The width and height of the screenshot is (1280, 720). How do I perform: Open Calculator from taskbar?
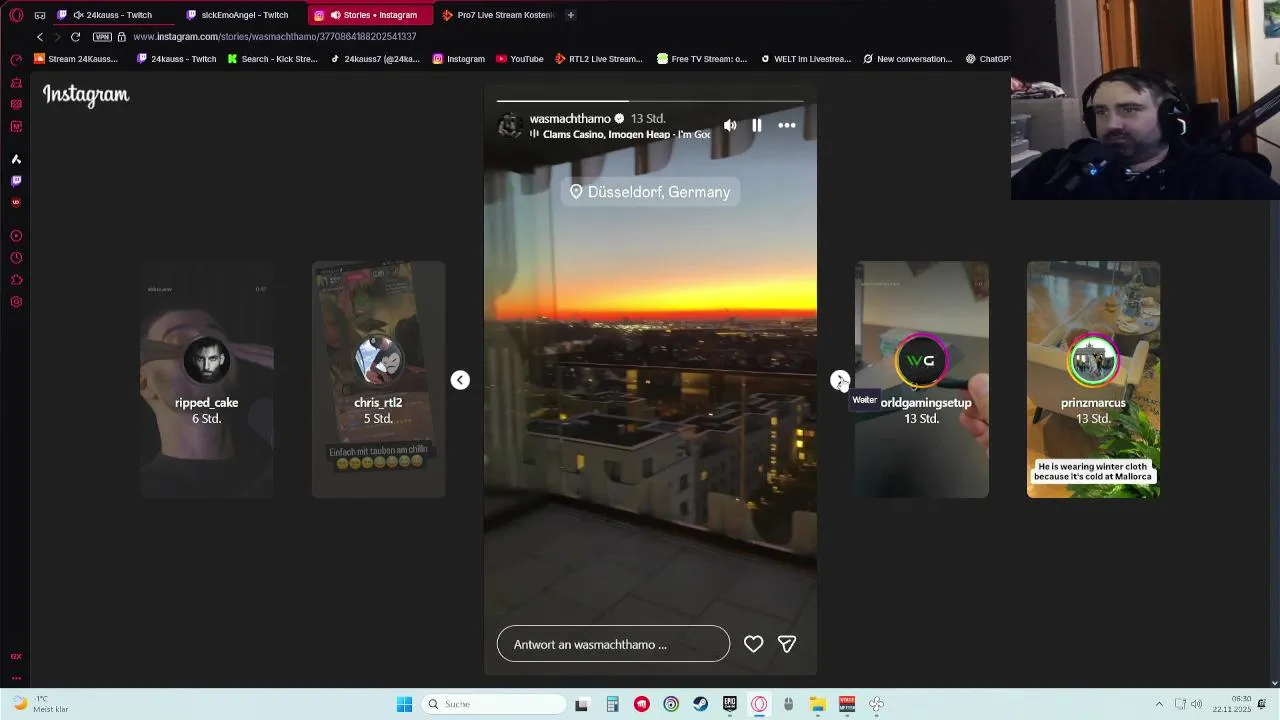coord(612,704)
